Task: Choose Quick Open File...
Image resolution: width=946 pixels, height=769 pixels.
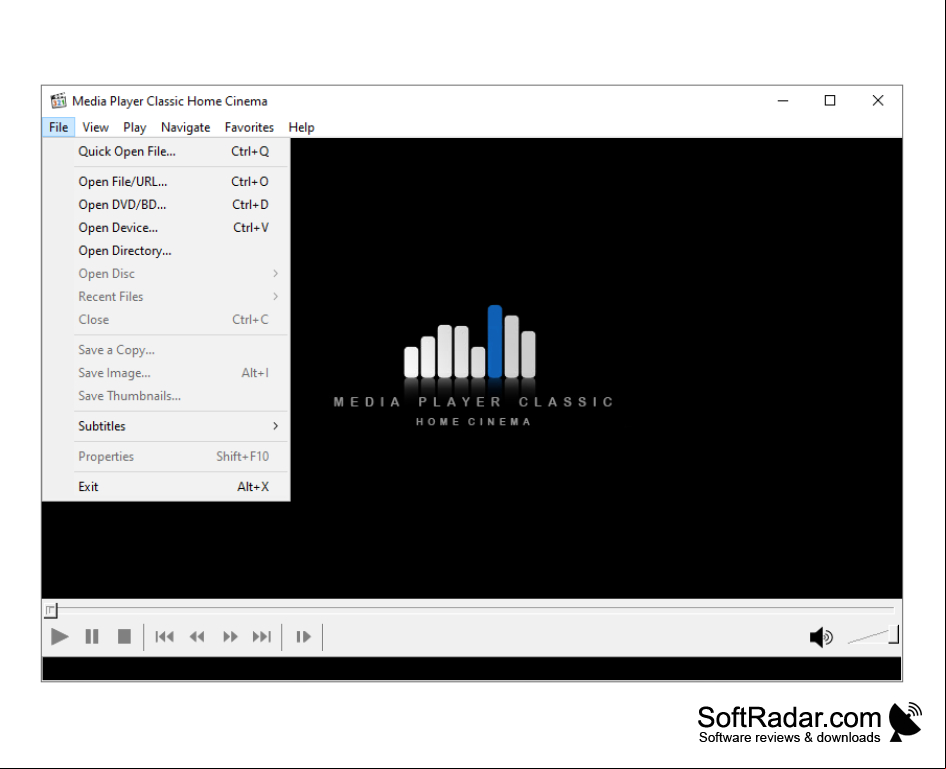Action: click(x=166, y=151)
